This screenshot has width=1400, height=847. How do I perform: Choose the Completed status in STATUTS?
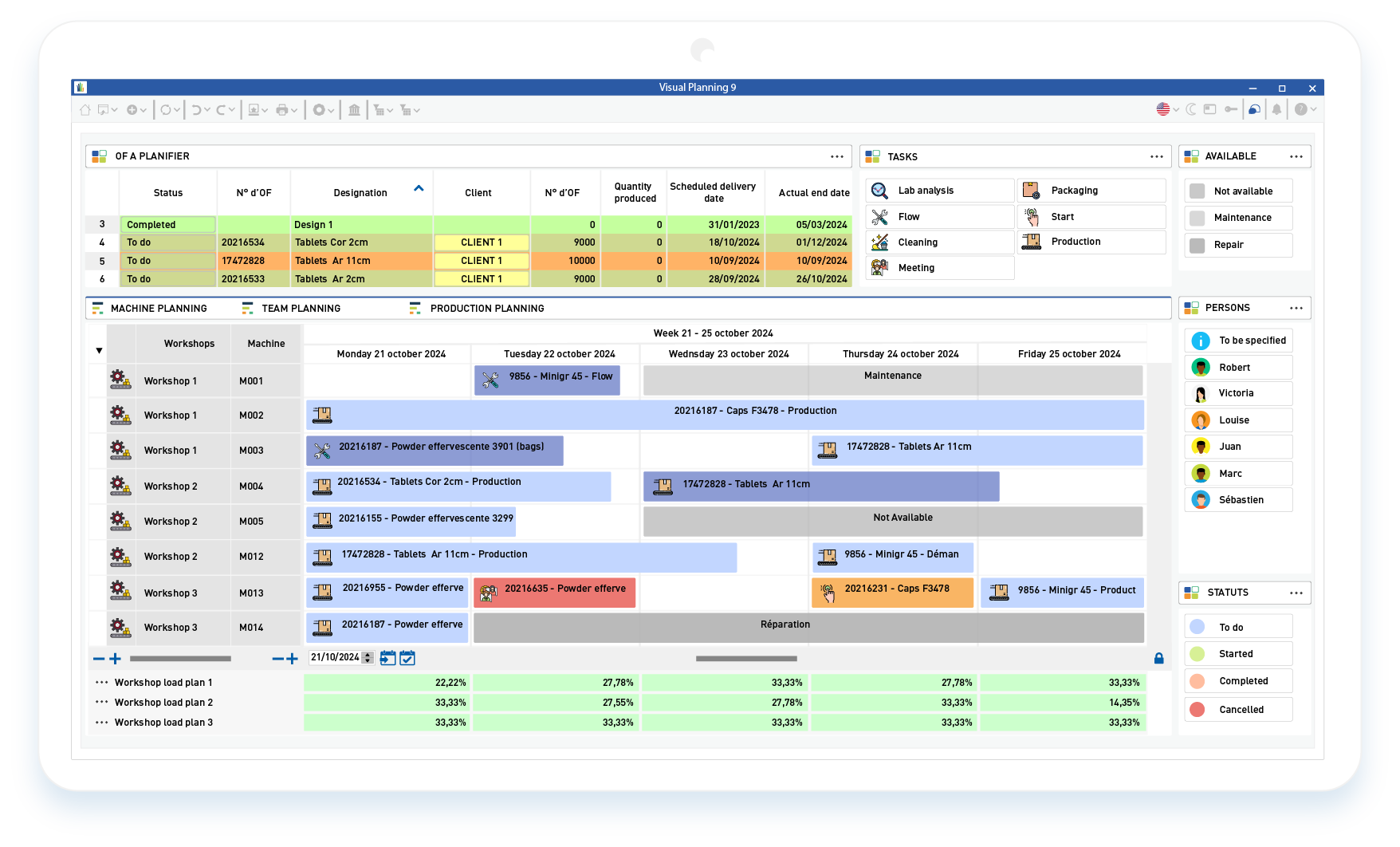[x=1238, y=681]
